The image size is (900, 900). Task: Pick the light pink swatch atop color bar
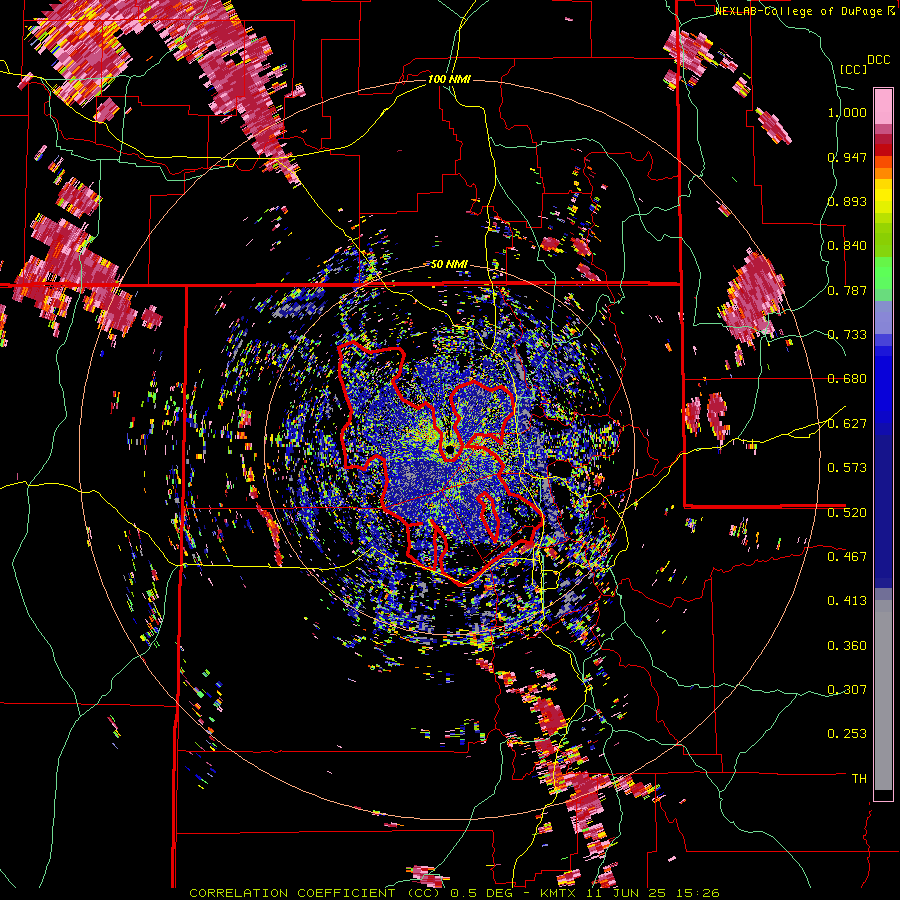(x=883, y=106)
